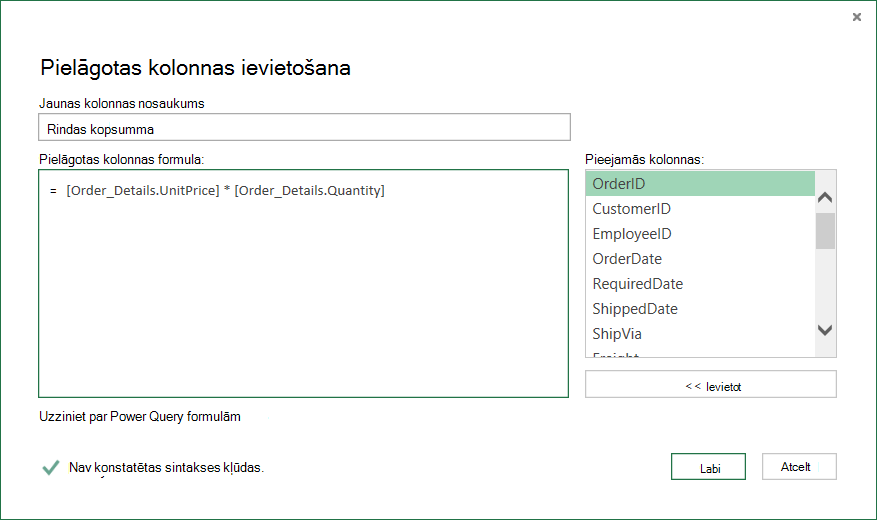Confirm with the Labi button
877x520 pixels.
(x=708, y=467)
